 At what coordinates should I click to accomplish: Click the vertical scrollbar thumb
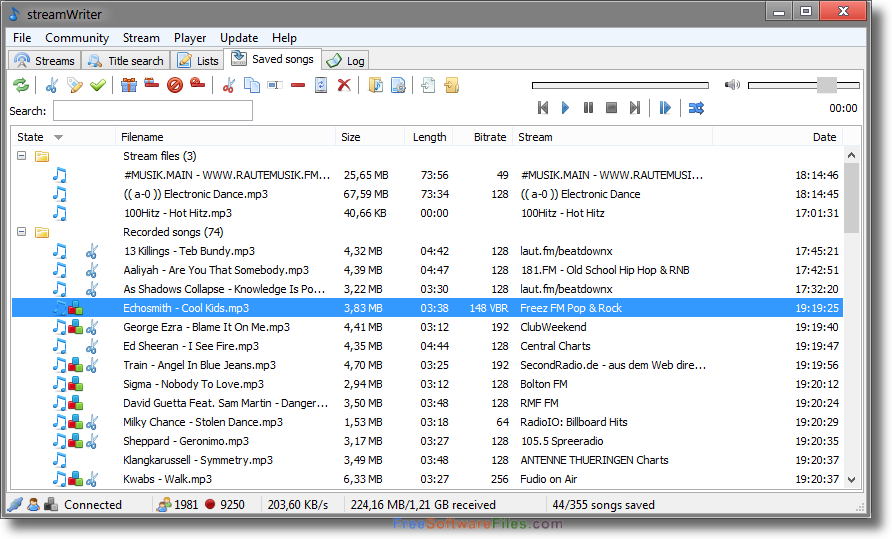pyautogui.click(x=852, y=198)
